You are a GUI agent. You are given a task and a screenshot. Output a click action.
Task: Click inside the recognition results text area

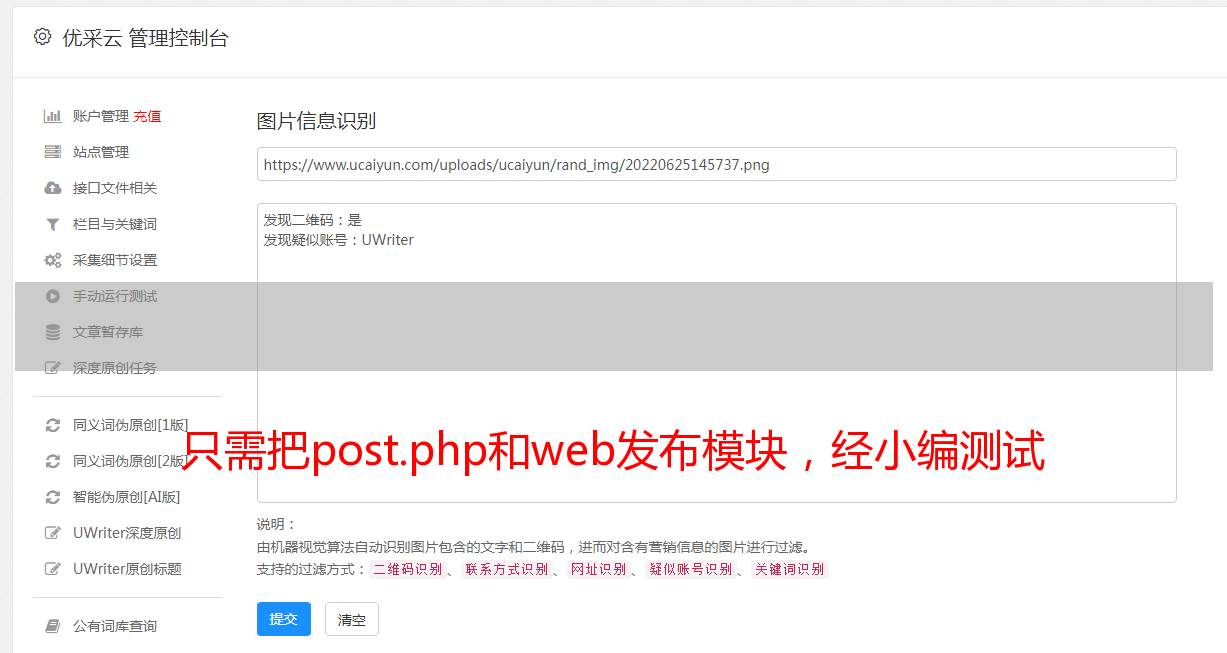(716, 353)
